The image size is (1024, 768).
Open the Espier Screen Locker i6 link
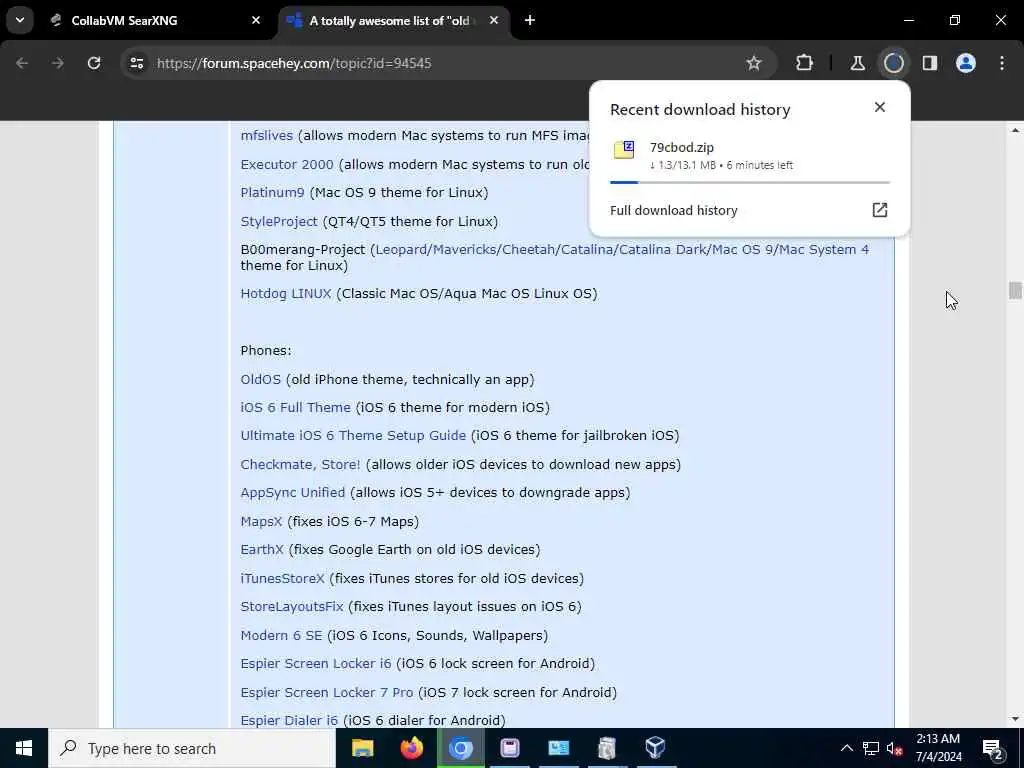pos(316,664)
